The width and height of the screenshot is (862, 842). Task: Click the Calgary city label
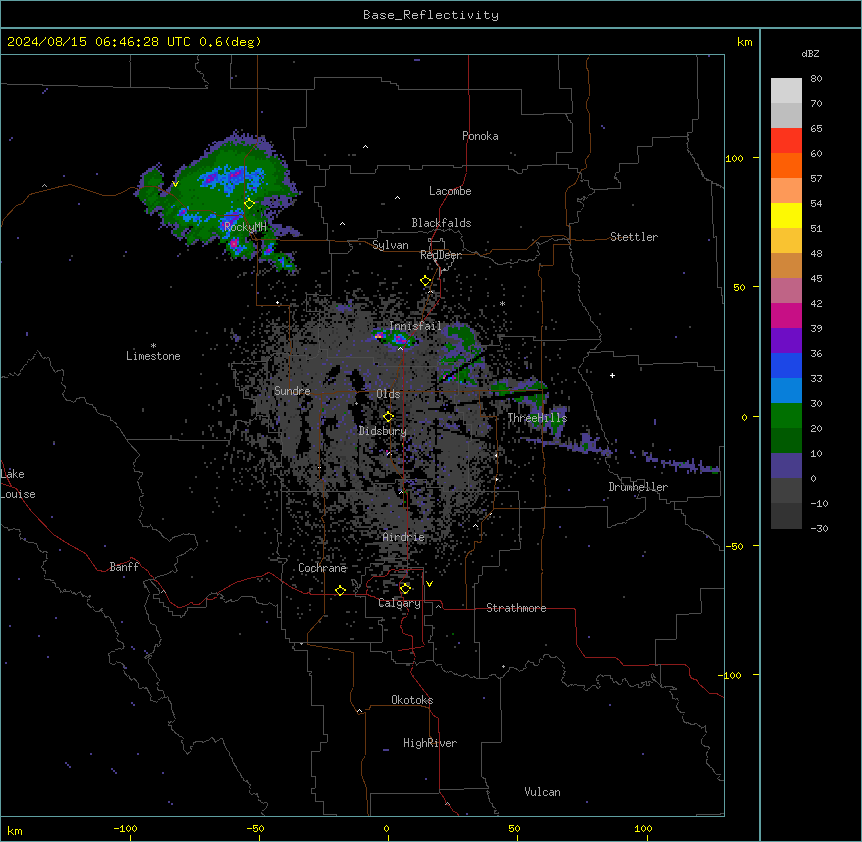pos(399,603)
